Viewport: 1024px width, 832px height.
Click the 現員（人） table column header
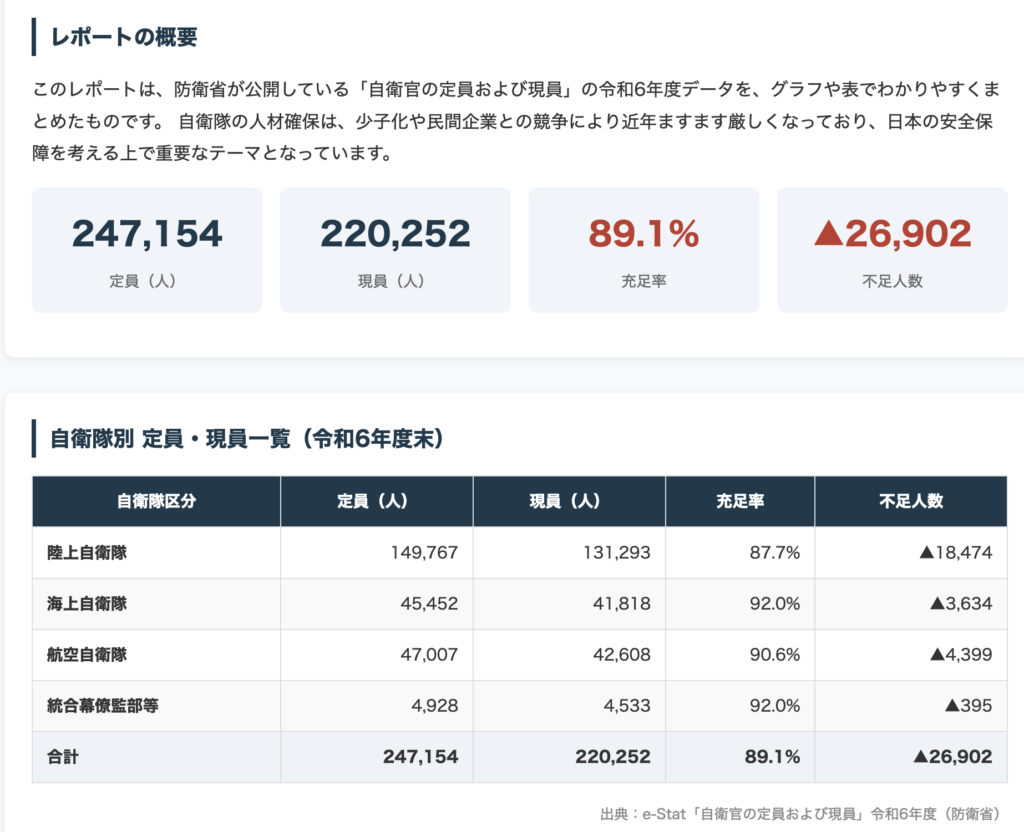pyautogui.click(x=568, y=501)
